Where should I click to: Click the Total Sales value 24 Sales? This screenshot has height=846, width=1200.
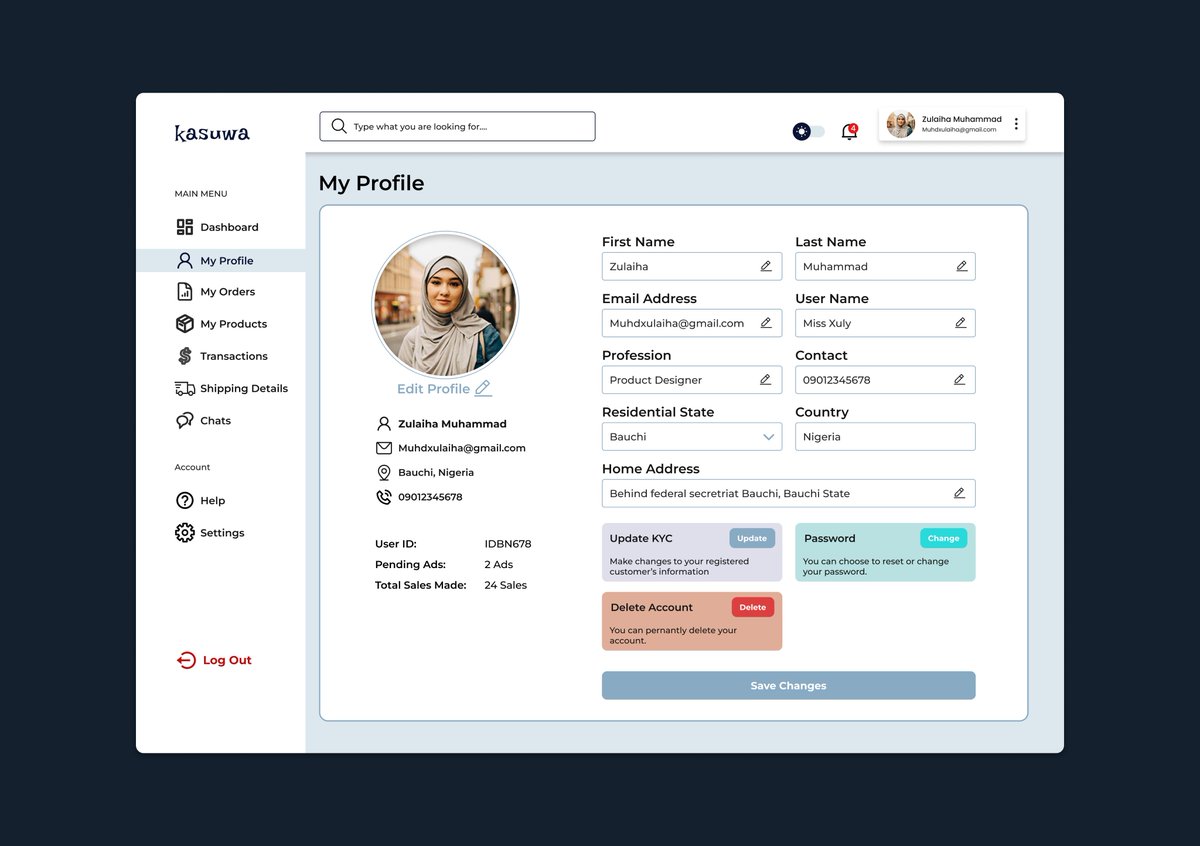click(x=506, y=585)
